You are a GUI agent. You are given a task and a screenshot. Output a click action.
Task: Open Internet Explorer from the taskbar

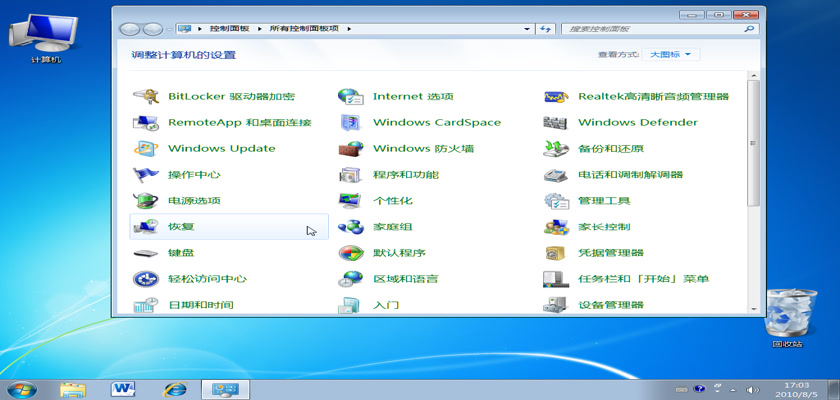click(x=176, y=388)
